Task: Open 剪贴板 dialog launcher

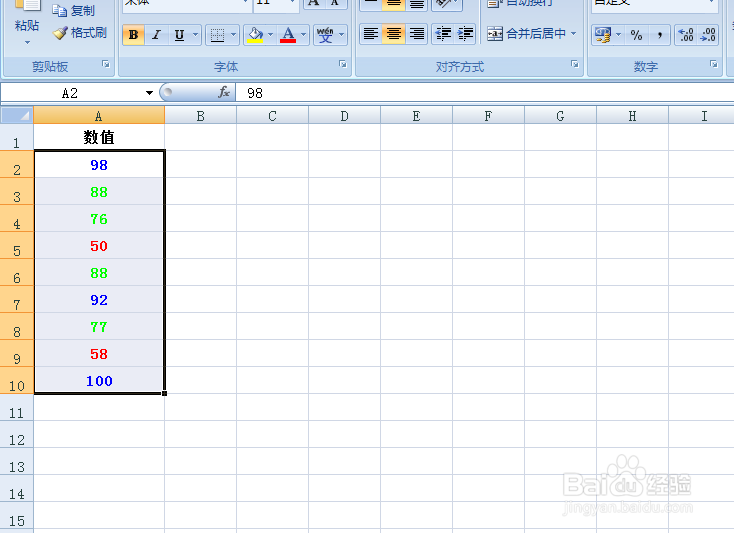Action: (x=106, y=65)
